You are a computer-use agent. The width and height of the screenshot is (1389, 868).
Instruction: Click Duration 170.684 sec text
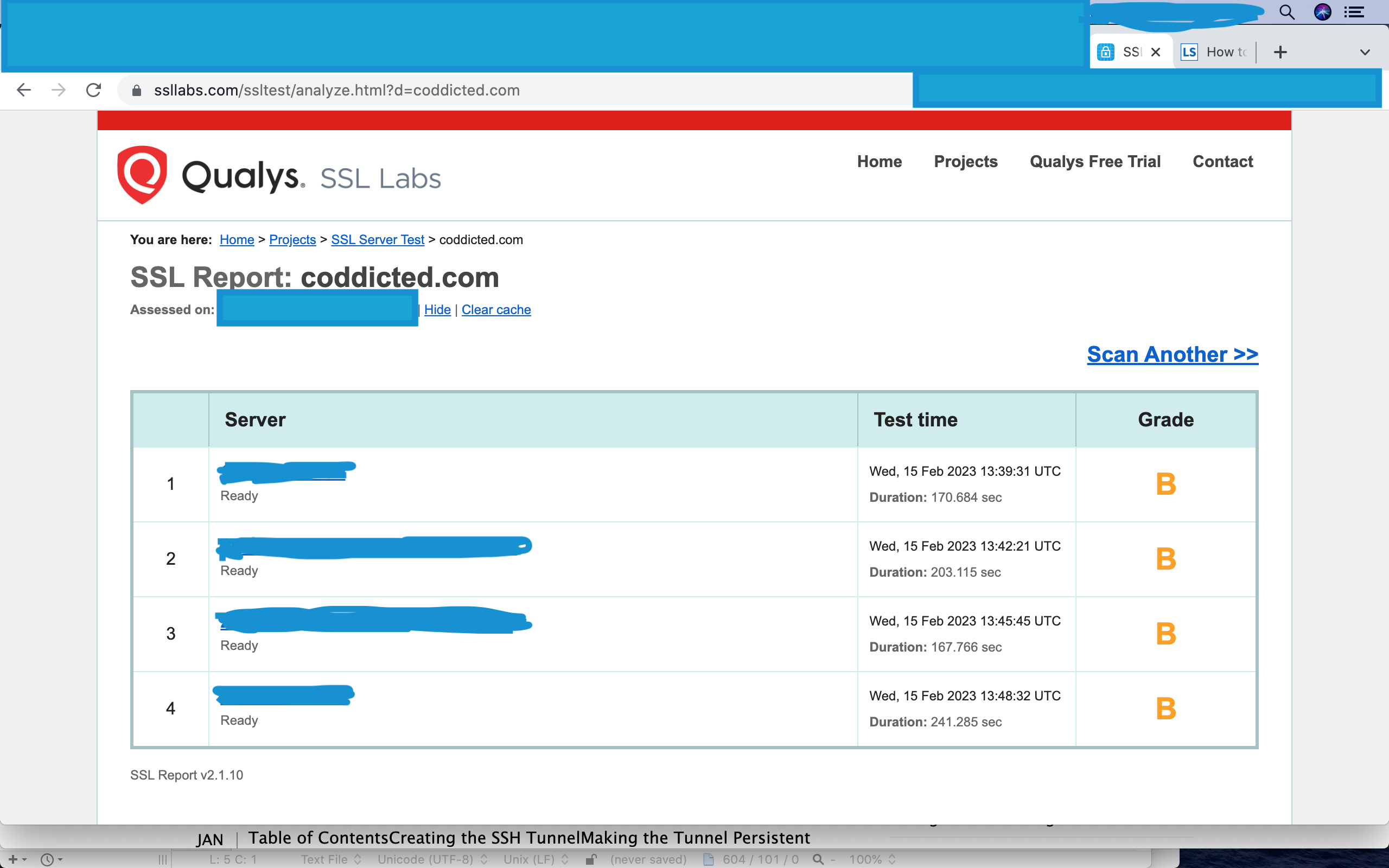pos(935,497)
